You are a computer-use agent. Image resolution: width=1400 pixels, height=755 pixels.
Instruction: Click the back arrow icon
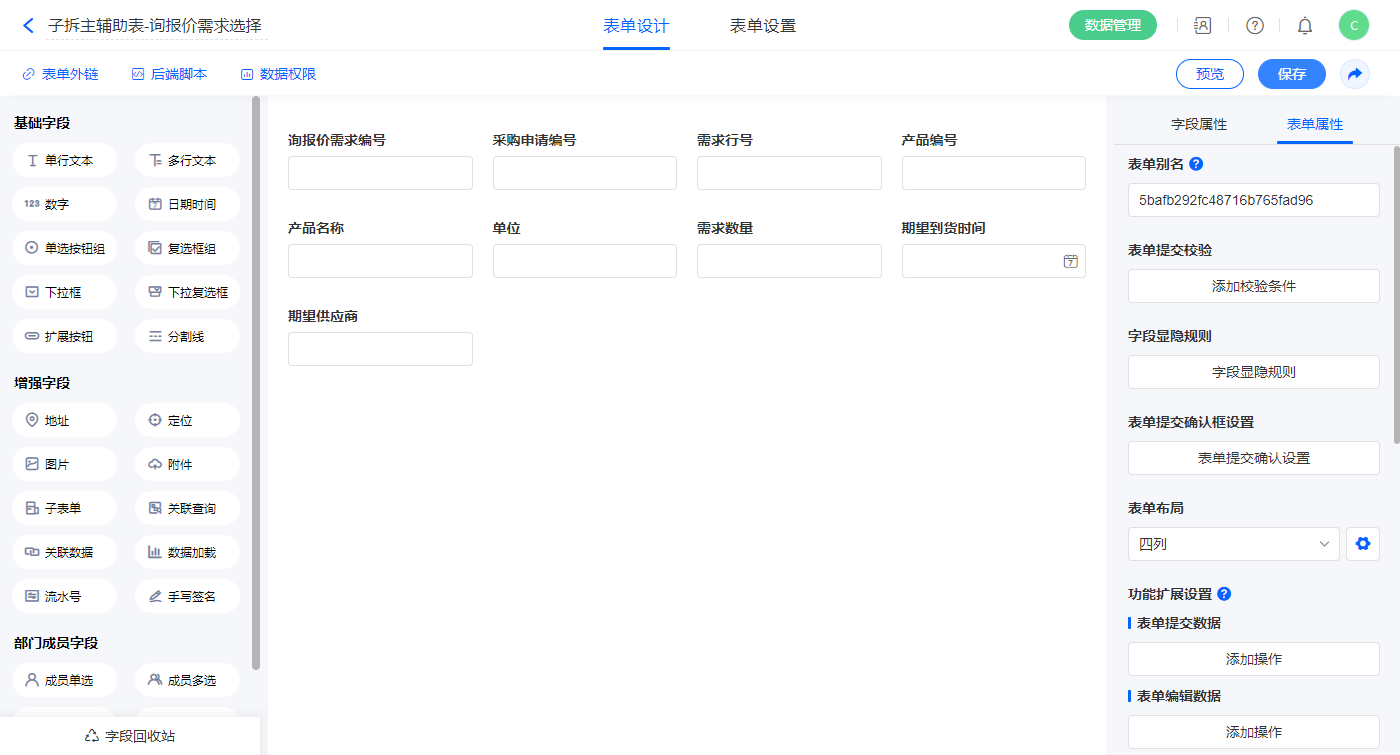click(28, 26)
